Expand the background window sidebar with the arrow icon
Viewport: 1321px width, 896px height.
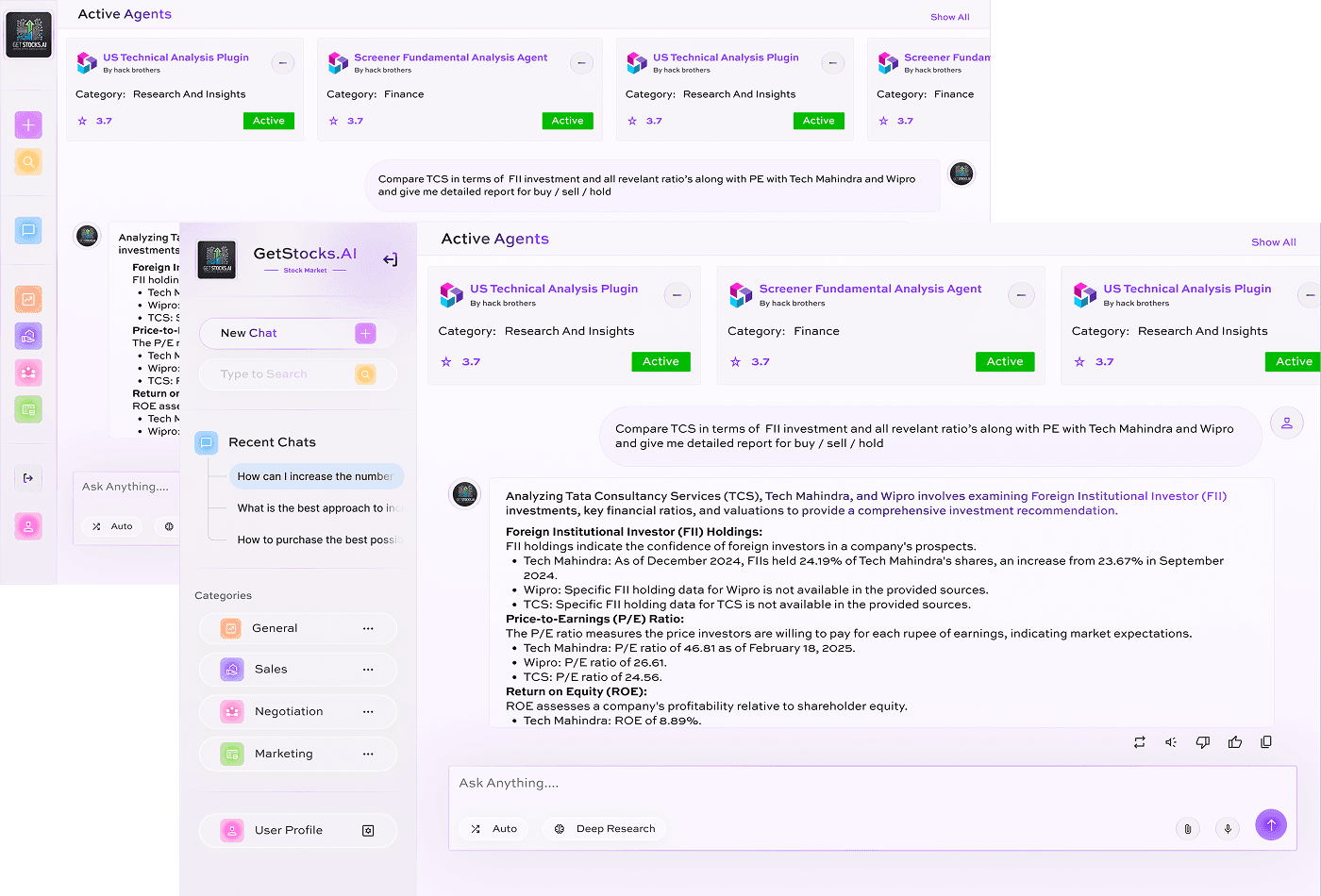click(28, 478)
